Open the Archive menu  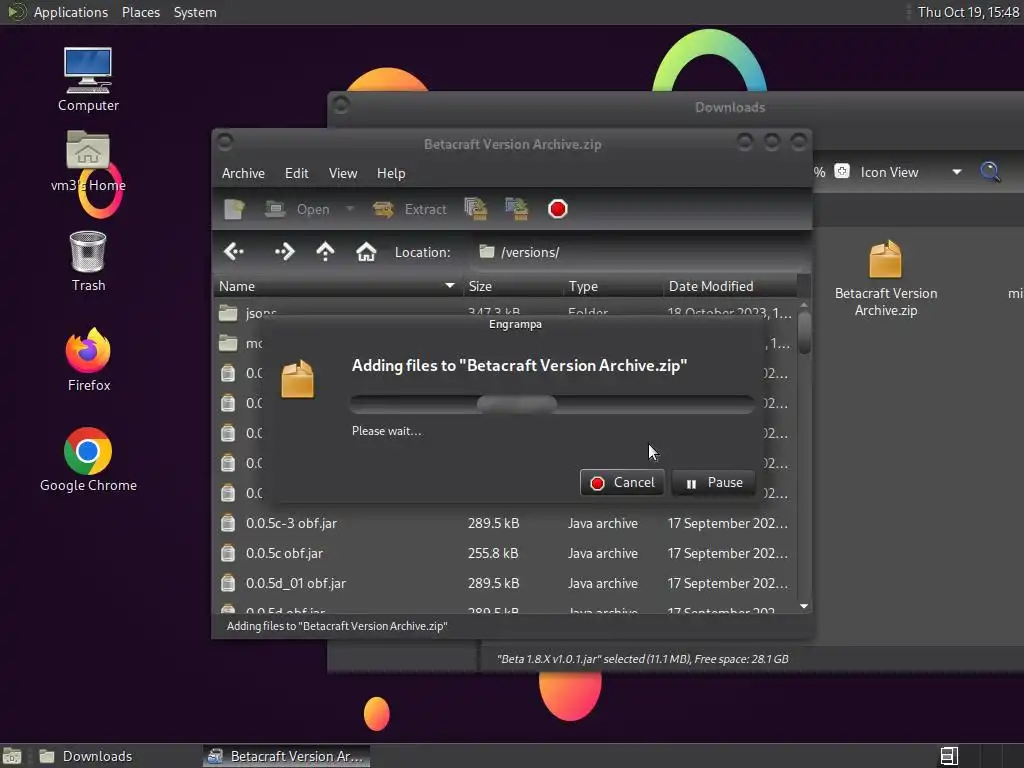(243, 173)
